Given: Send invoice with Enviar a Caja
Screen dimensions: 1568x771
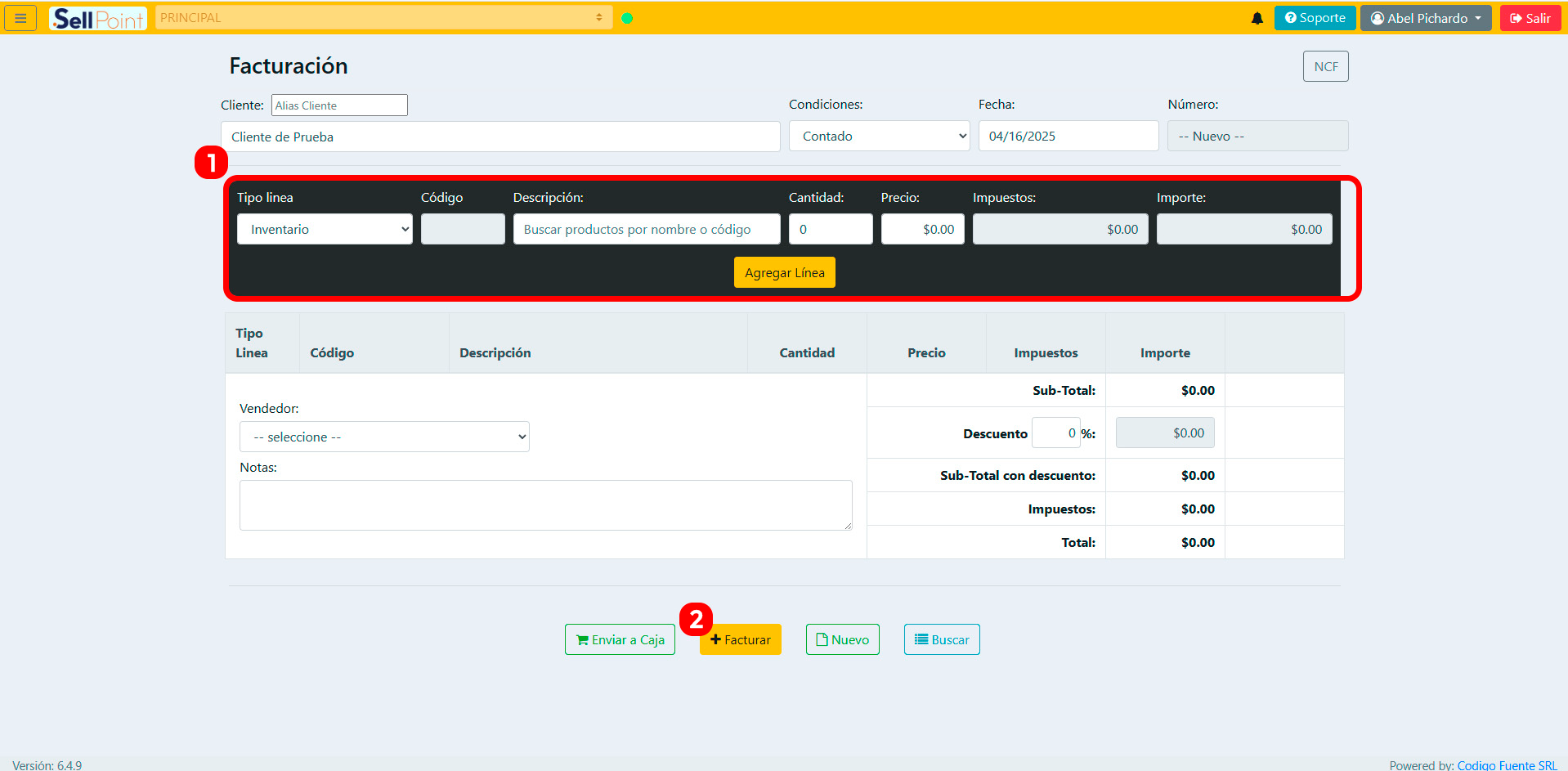Looking at the screenshot, I should coord(620,639).
